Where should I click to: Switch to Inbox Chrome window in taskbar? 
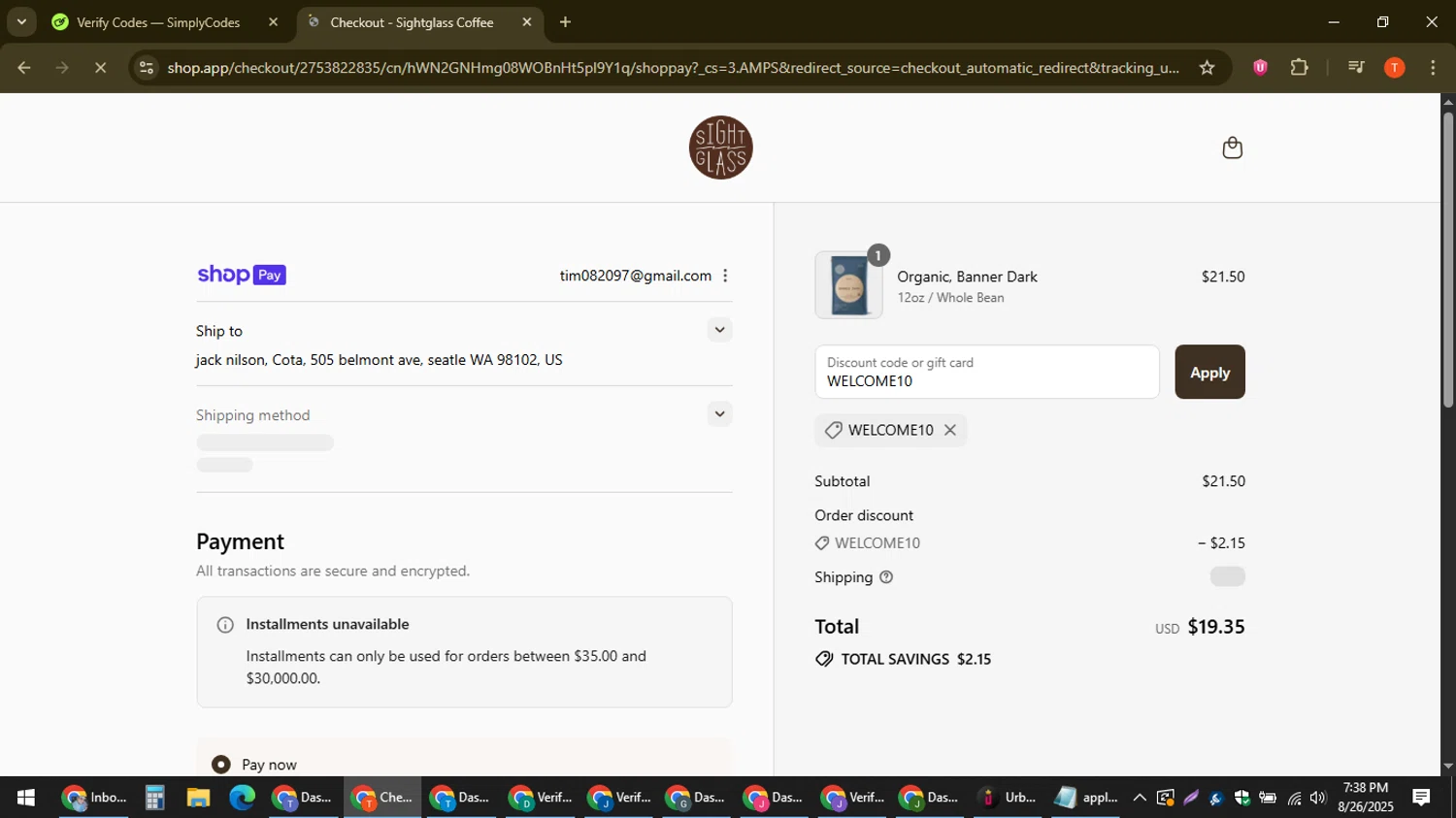[x=94, y=798]
